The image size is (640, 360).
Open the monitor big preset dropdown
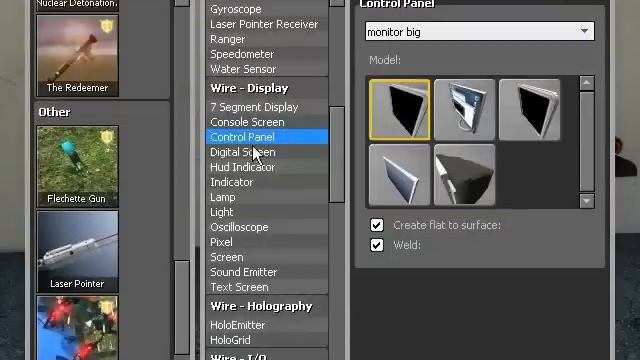(480, 31)
